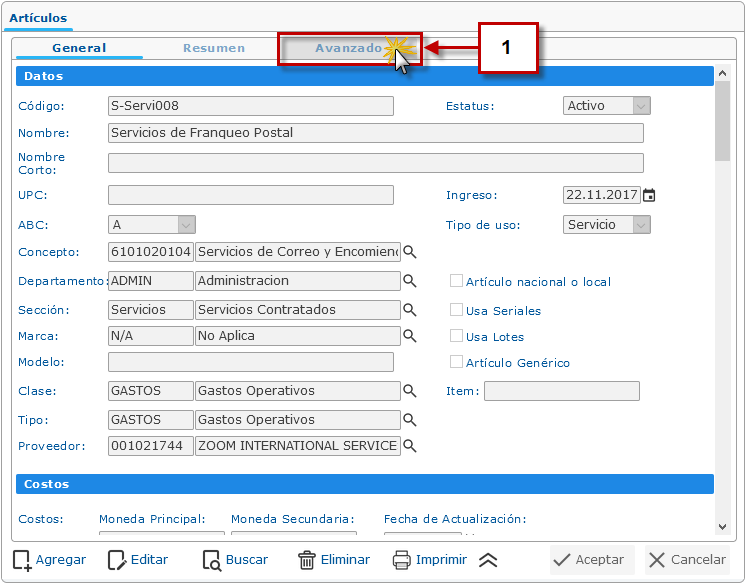Toggle the Usa Seriales checkbox
The width and height of the screenshot is (746, 584).
coord(457,310)
